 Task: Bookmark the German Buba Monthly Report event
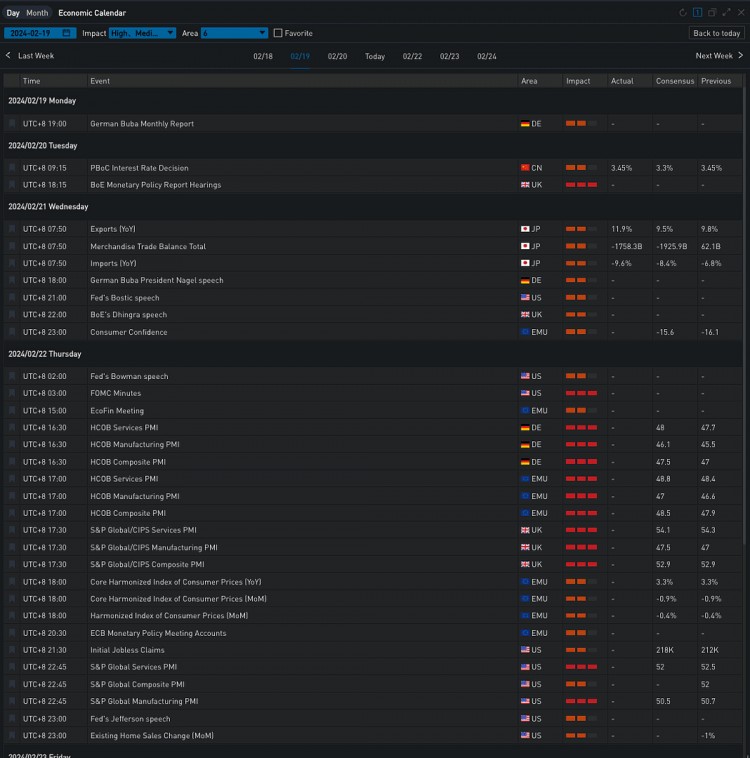click(x=12, y=124)
